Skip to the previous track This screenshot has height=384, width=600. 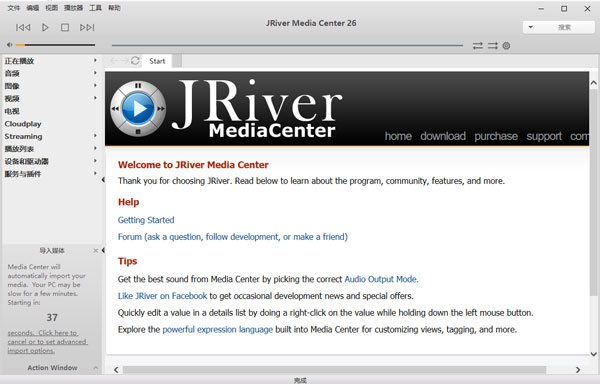23,28
